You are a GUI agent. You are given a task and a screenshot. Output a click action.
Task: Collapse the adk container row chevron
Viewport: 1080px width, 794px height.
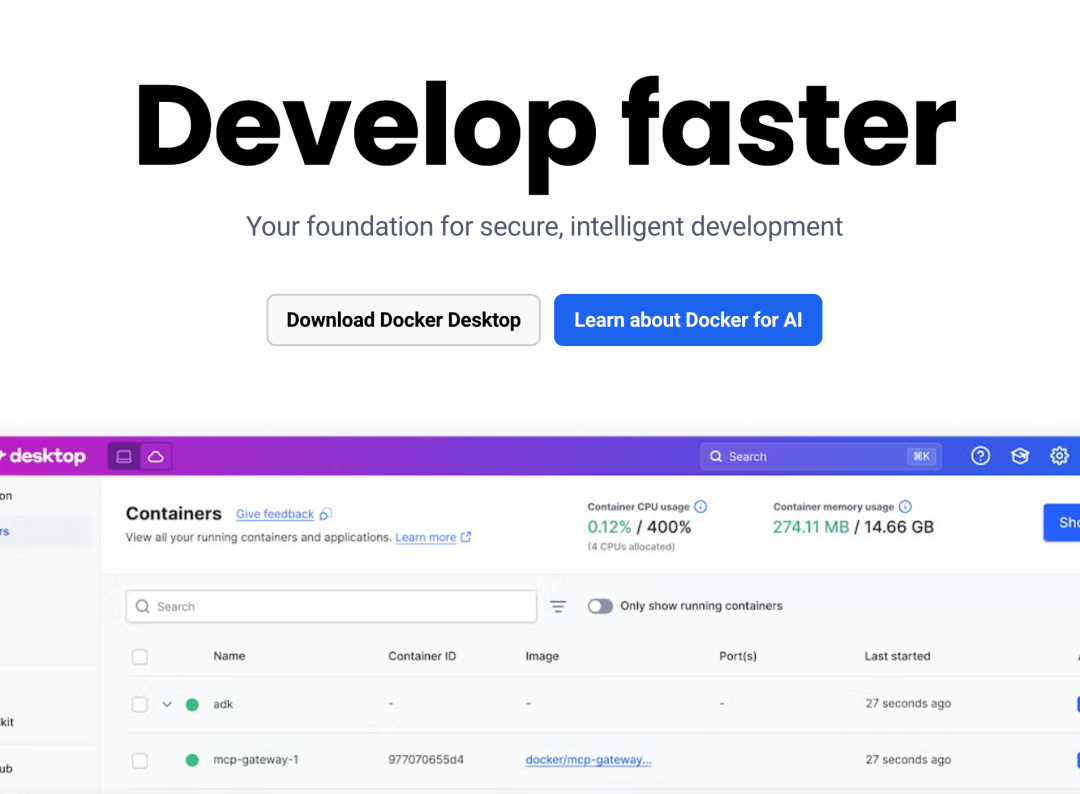point(167,704)
